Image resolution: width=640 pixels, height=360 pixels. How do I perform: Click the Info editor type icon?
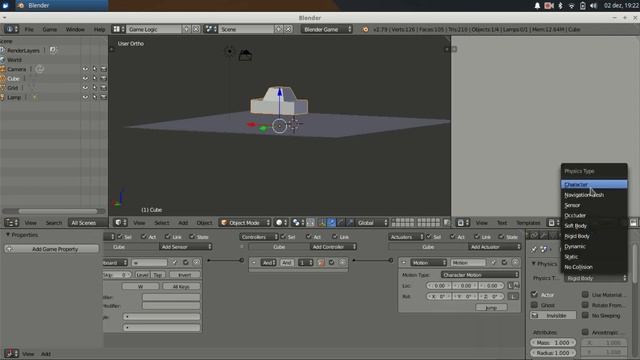[11, 29]
